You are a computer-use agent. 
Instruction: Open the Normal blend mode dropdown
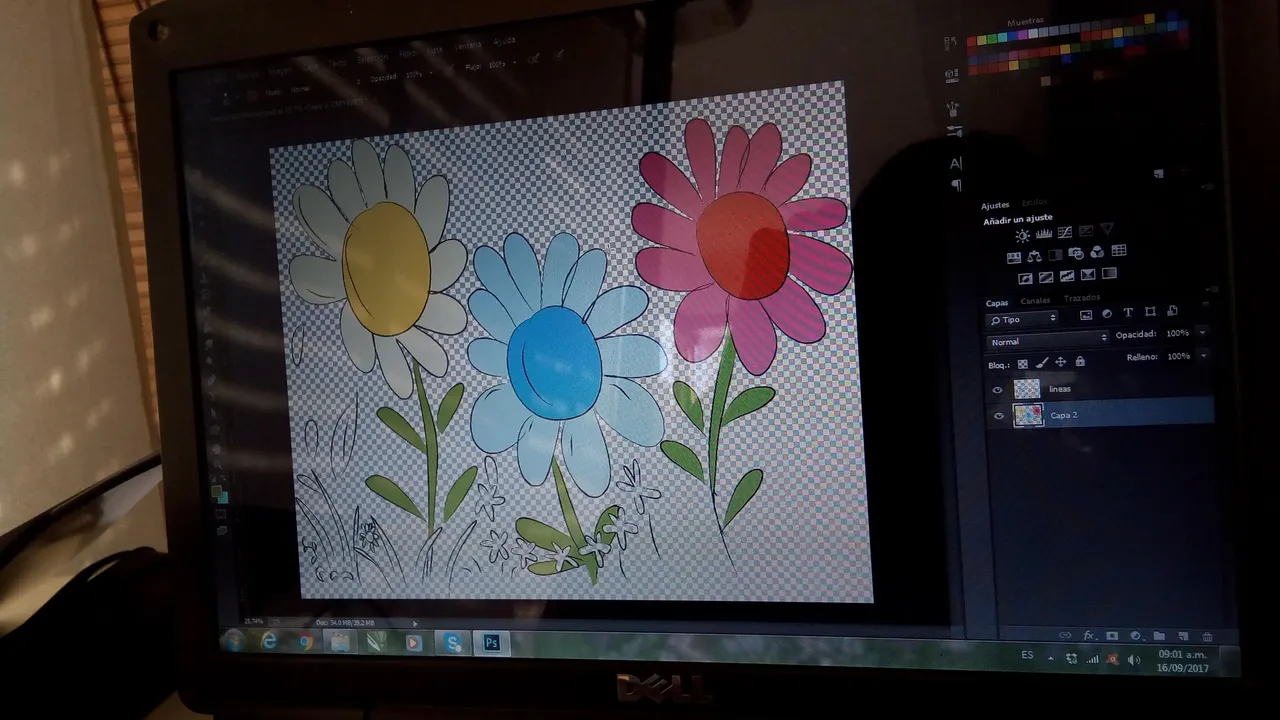pos(1048,340)
